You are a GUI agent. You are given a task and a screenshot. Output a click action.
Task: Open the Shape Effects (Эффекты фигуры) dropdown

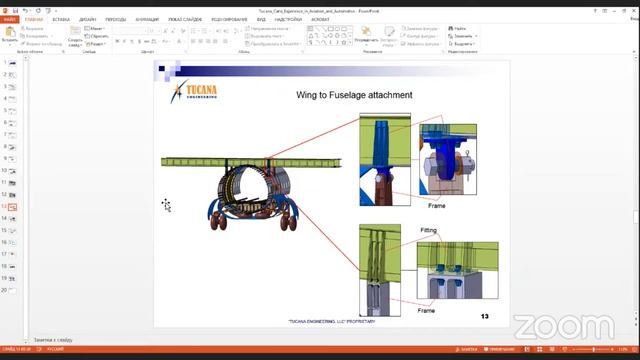pyautogui.click(x=421, y=43)
